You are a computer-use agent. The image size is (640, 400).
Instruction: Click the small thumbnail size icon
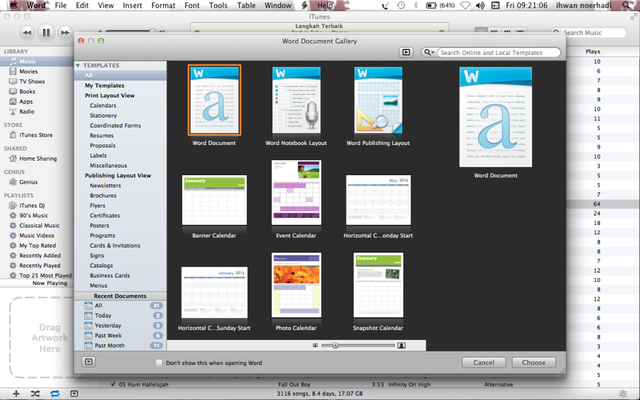tap(315, 345)
